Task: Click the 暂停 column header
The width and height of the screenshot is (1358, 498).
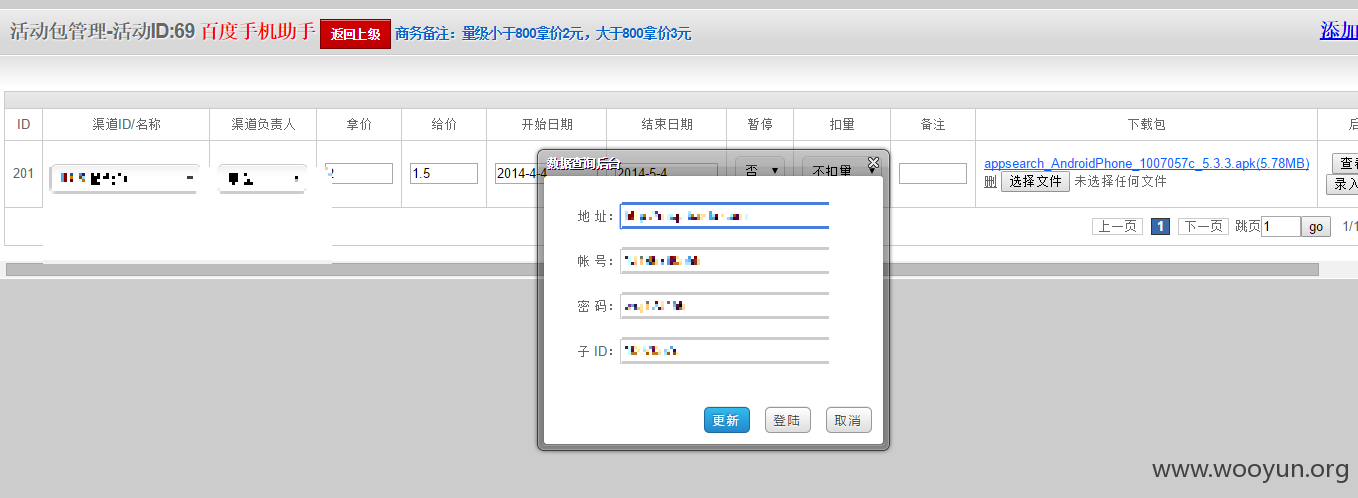Action: click(x=760, y=125)
